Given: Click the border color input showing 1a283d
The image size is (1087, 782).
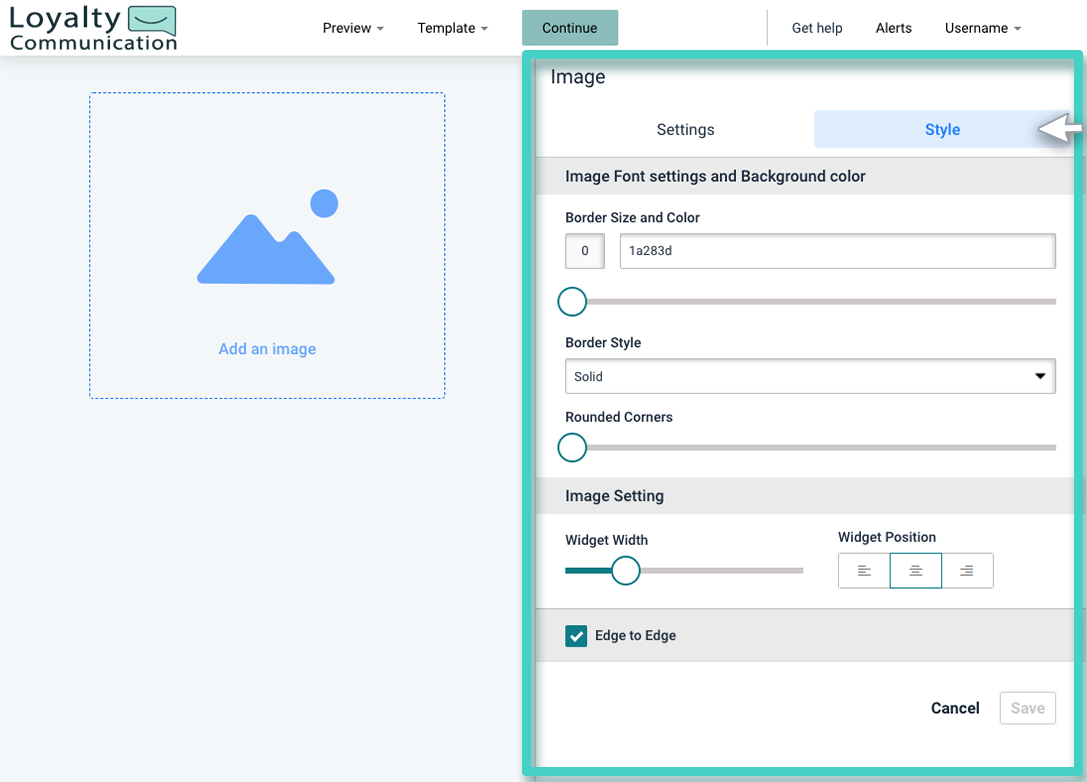Looking at the screenshot, I should [837, 251].
